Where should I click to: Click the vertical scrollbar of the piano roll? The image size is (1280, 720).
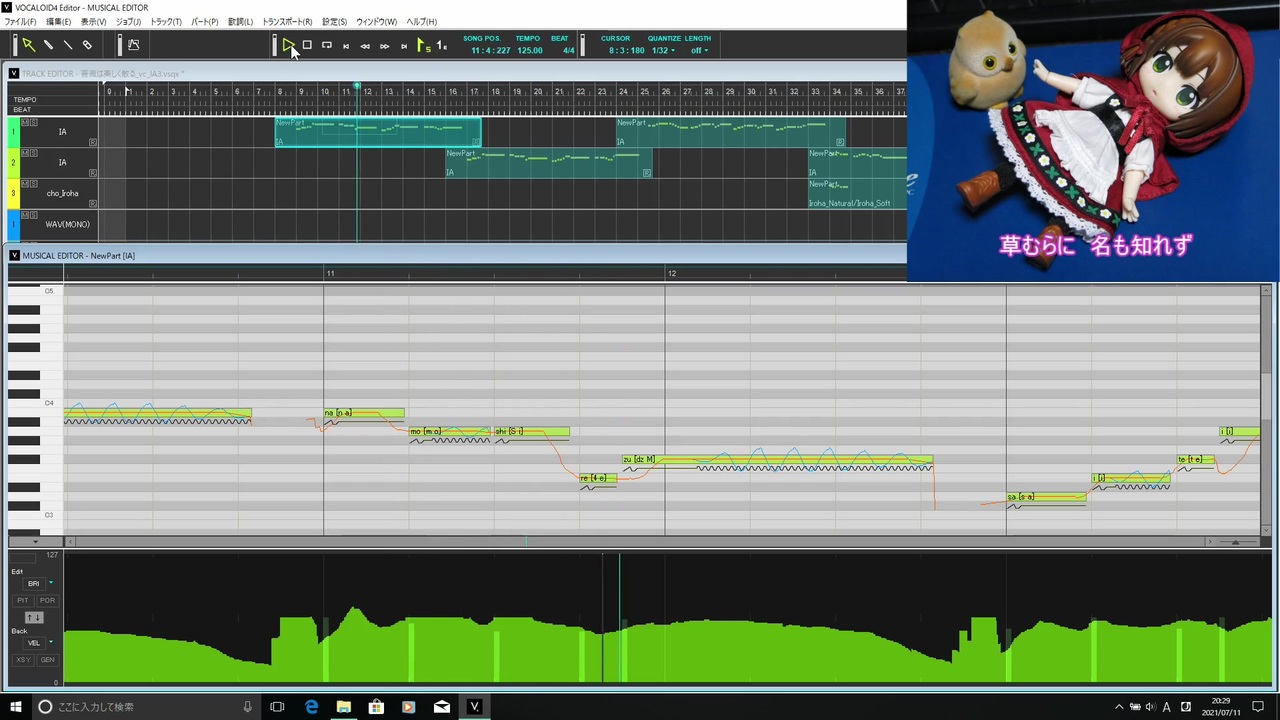click(1266, 409)
